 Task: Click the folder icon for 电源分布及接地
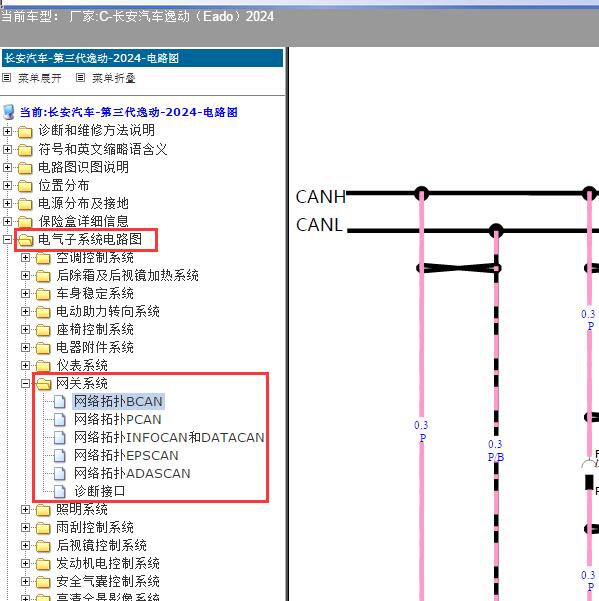pyautogui.click(x=25, y=204)
